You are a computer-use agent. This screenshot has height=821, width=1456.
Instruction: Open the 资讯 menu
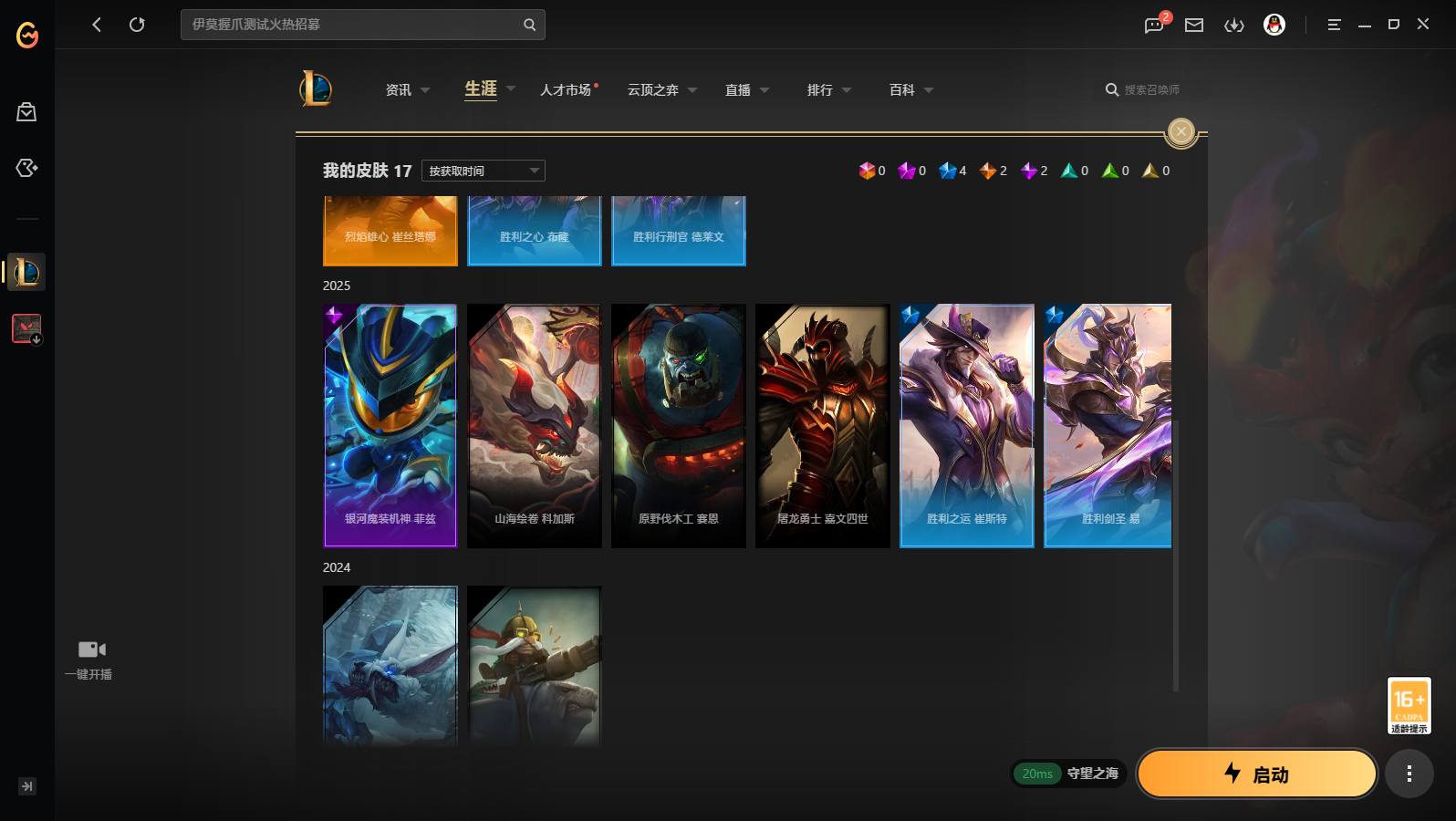[399, 89]
